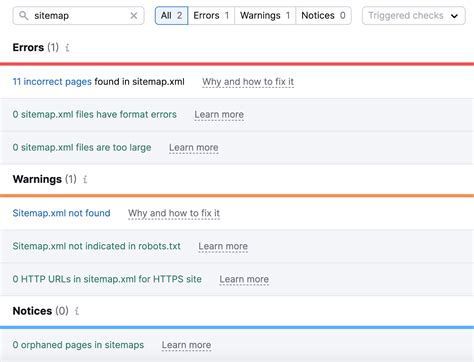Click '0 orphaned pages in sitemaps' text
Image resolution: width=474 pixels, height=362 pixels.
tap(78, 345)
